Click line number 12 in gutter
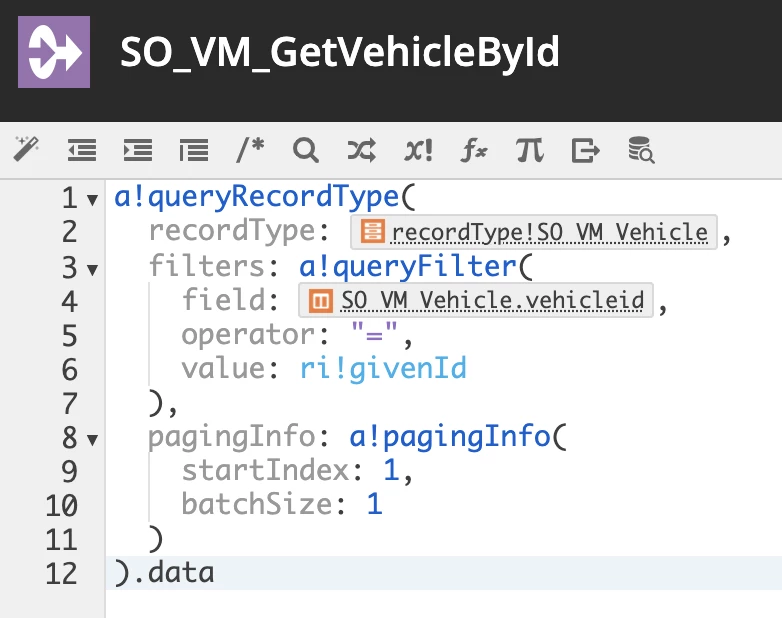Viewport: 782px width, 618px height. 61,573
